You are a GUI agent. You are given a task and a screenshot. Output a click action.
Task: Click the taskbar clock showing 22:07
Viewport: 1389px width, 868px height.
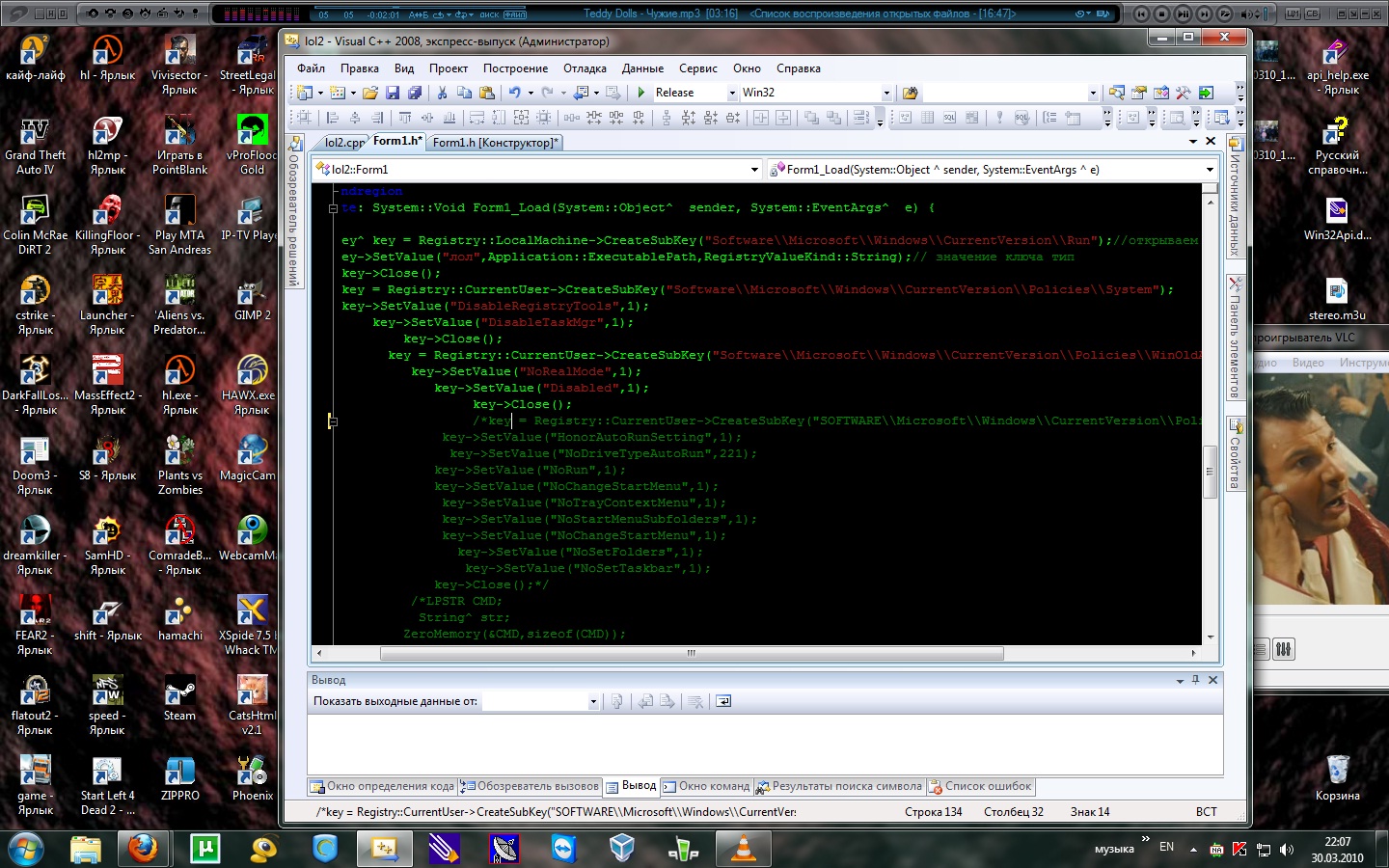pos(1337,850)
